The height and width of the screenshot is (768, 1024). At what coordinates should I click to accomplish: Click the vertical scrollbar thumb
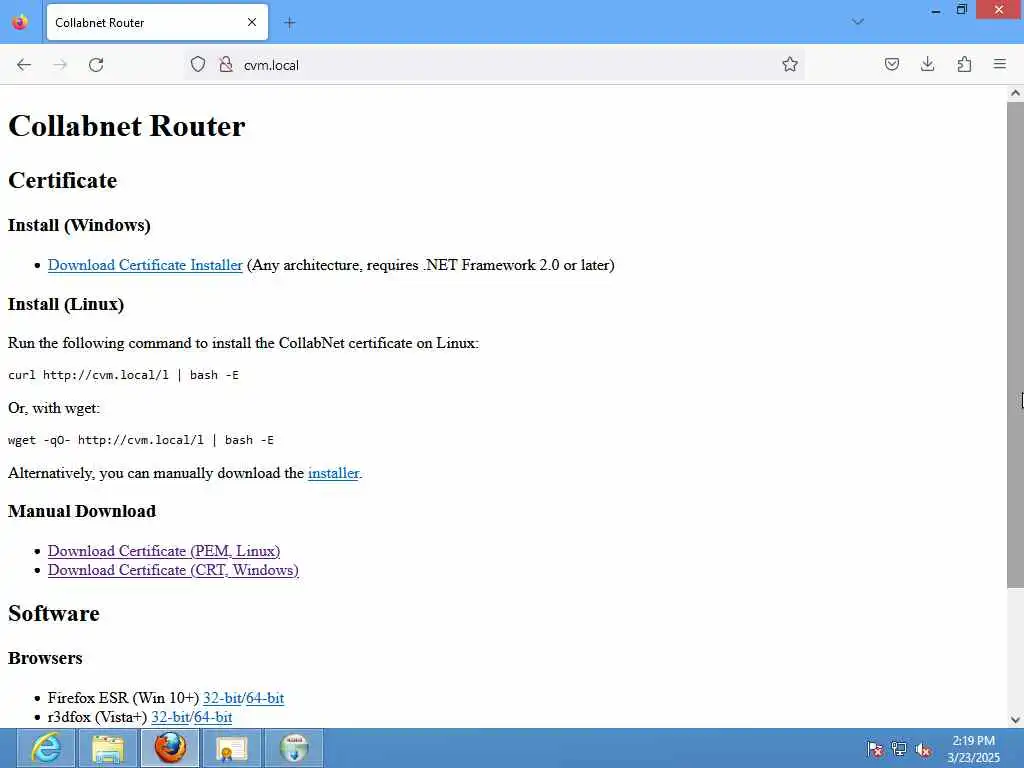pyautogui.click(x=1015, y=344)
